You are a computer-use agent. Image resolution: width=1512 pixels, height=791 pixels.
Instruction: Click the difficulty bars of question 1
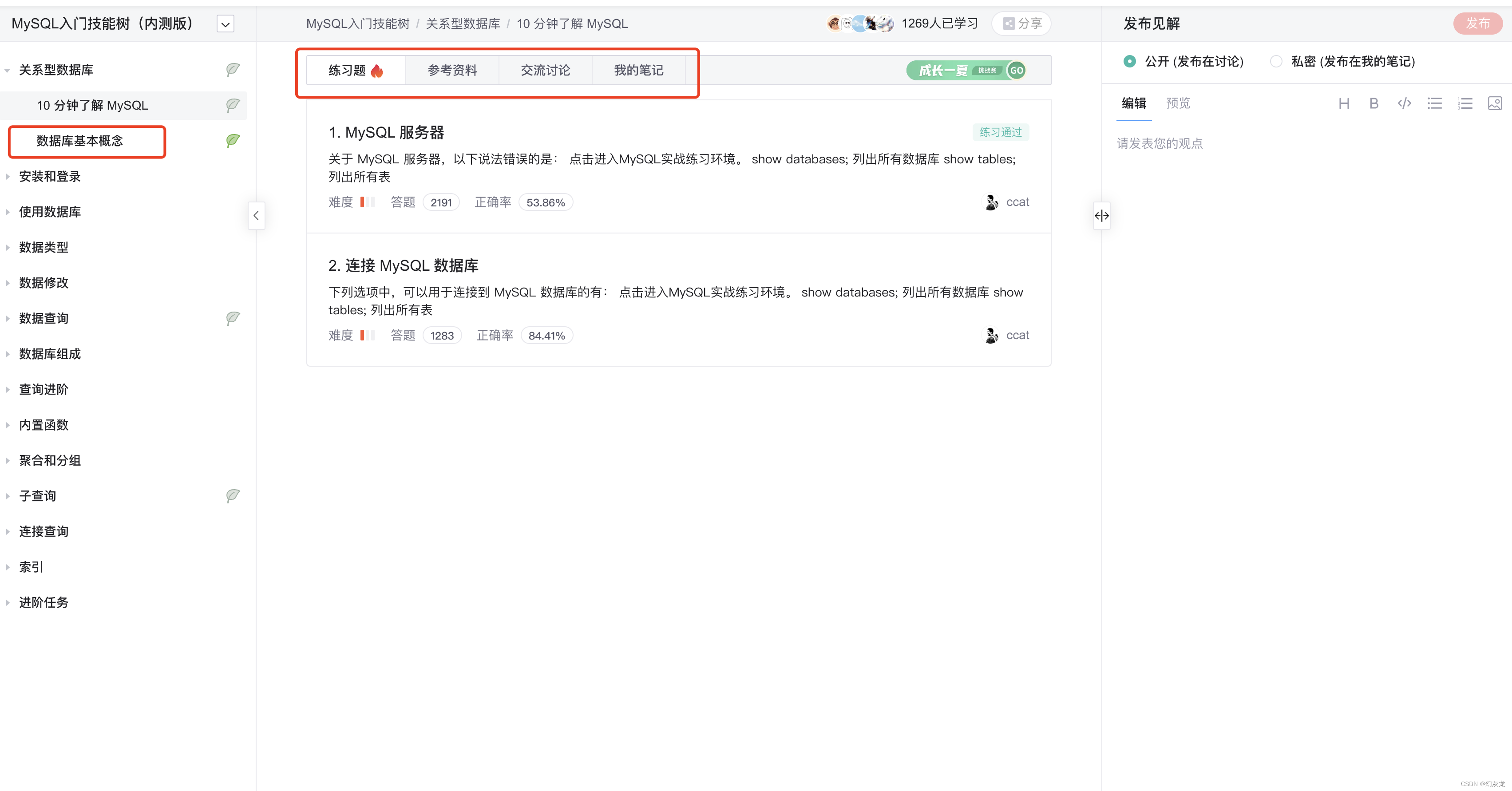(x=367, y=202)
